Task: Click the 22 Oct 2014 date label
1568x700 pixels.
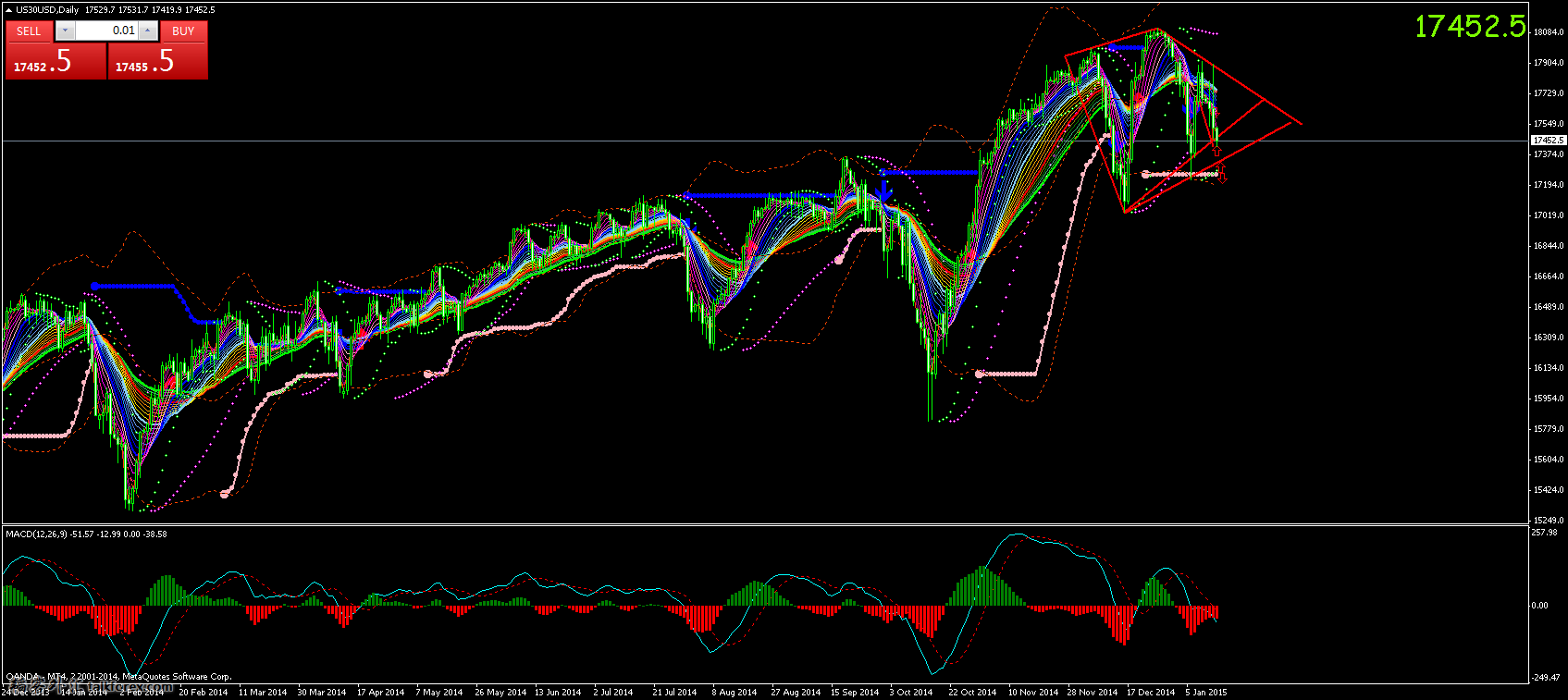Action: [972, 693]
